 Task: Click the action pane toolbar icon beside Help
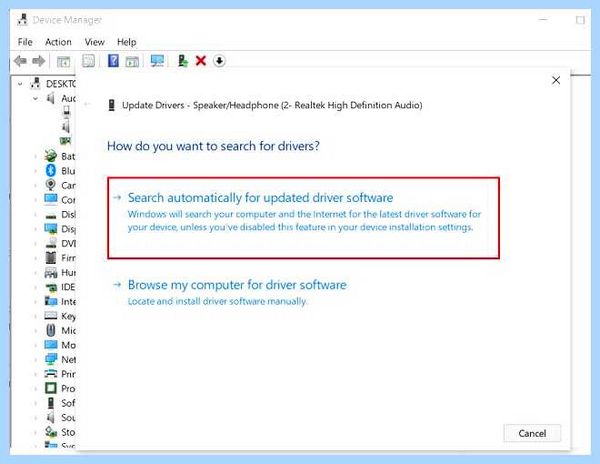coord(132,61)
